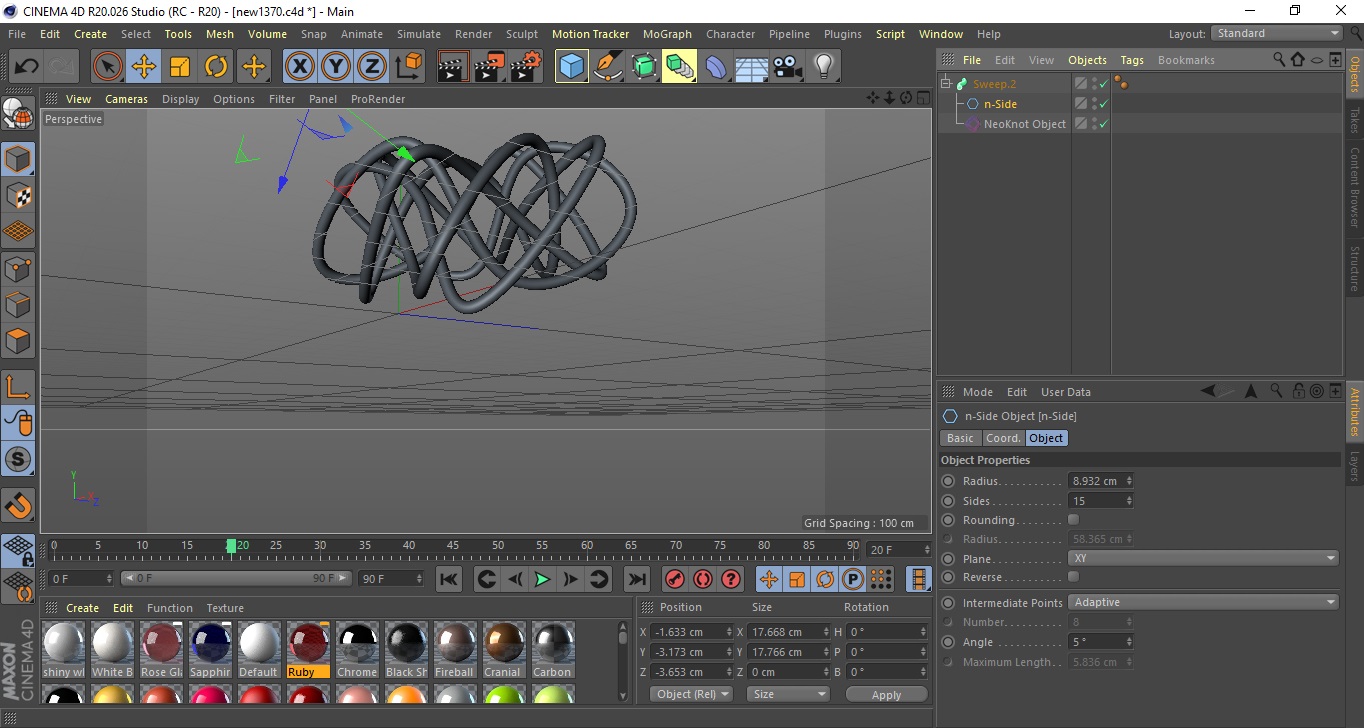Open material manager Create menu

(82, 608)
